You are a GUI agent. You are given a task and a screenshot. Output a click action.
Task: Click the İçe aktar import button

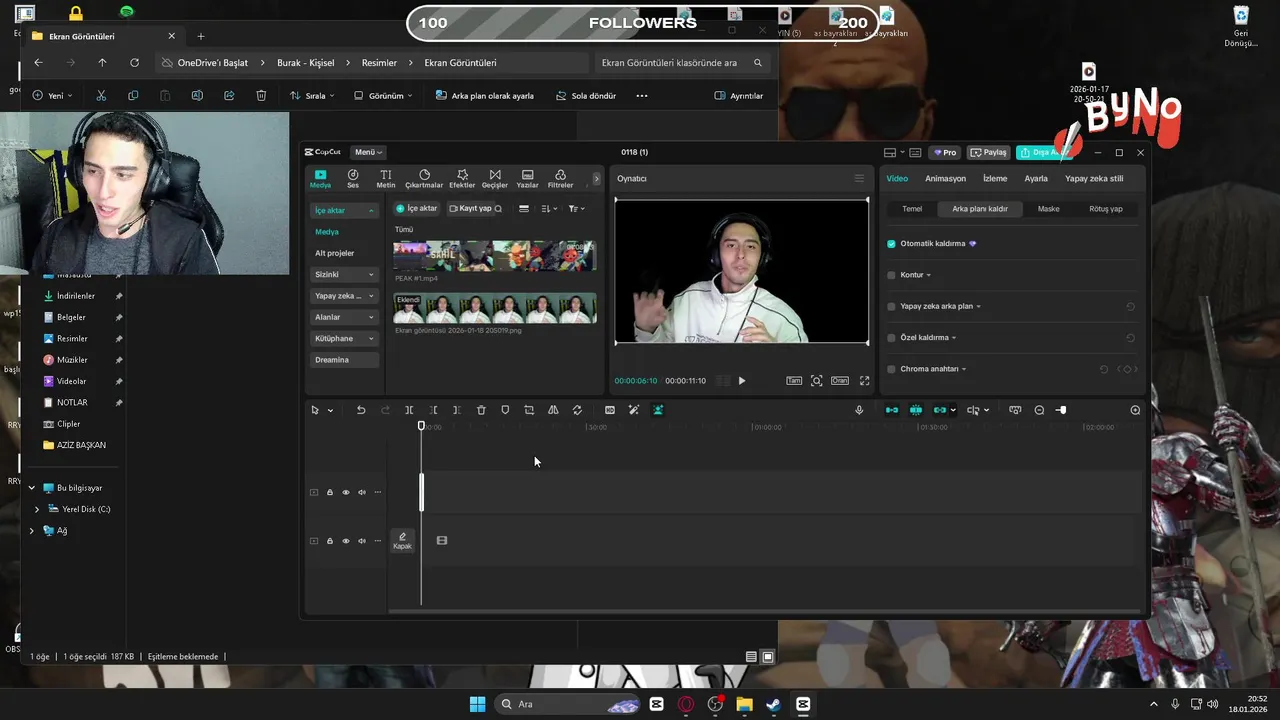[416, 209]
